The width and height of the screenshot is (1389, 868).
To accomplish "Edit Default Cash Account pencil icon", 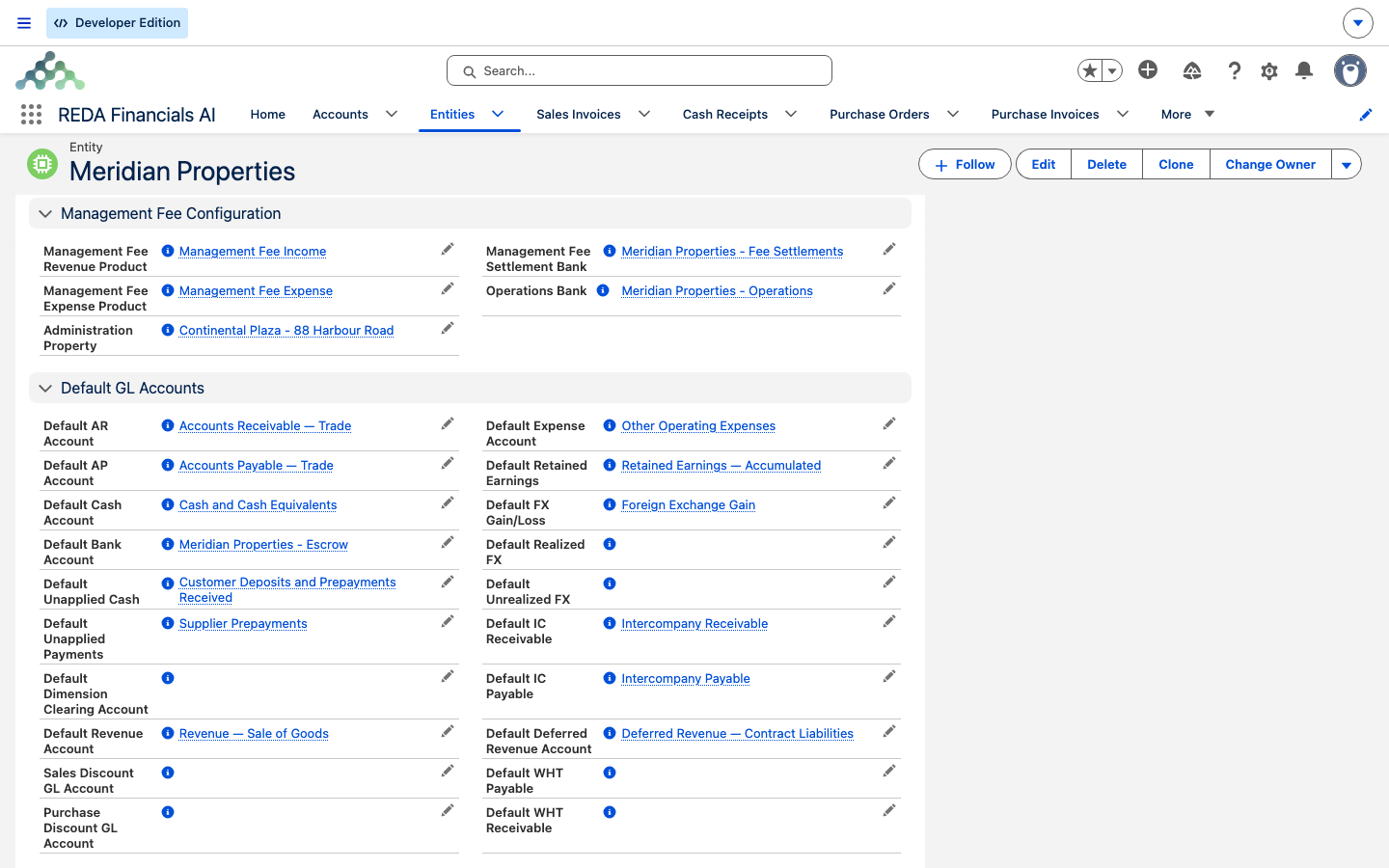I will pyautogui.click(x=448, y=503).
